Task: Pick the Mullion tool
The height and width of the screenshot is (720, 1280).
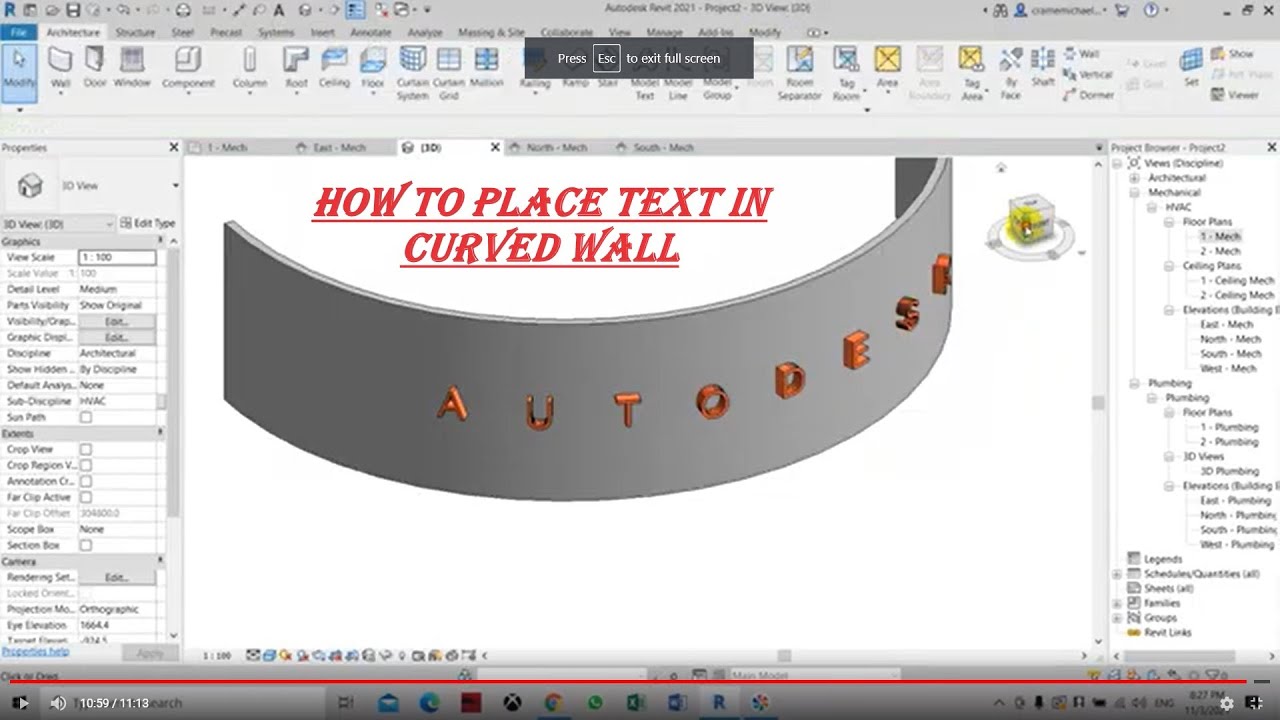Action: (487, 68)
